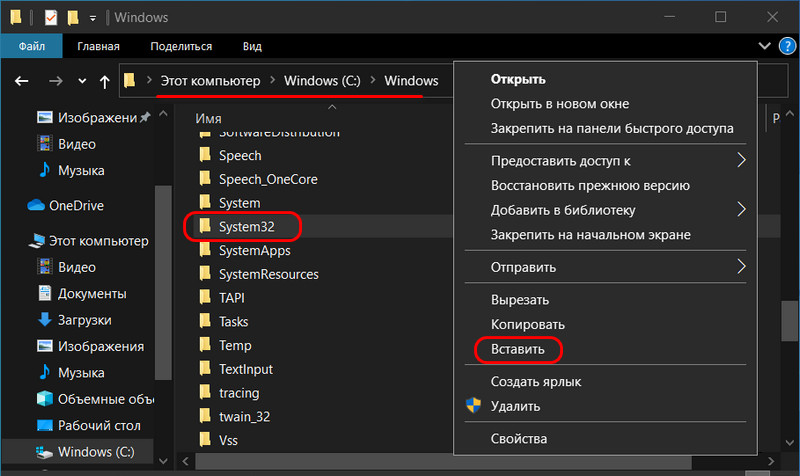Open Рабочий стол in the navigation pane
The width and height of the screenshot is (800, 476).
[89, 425]
